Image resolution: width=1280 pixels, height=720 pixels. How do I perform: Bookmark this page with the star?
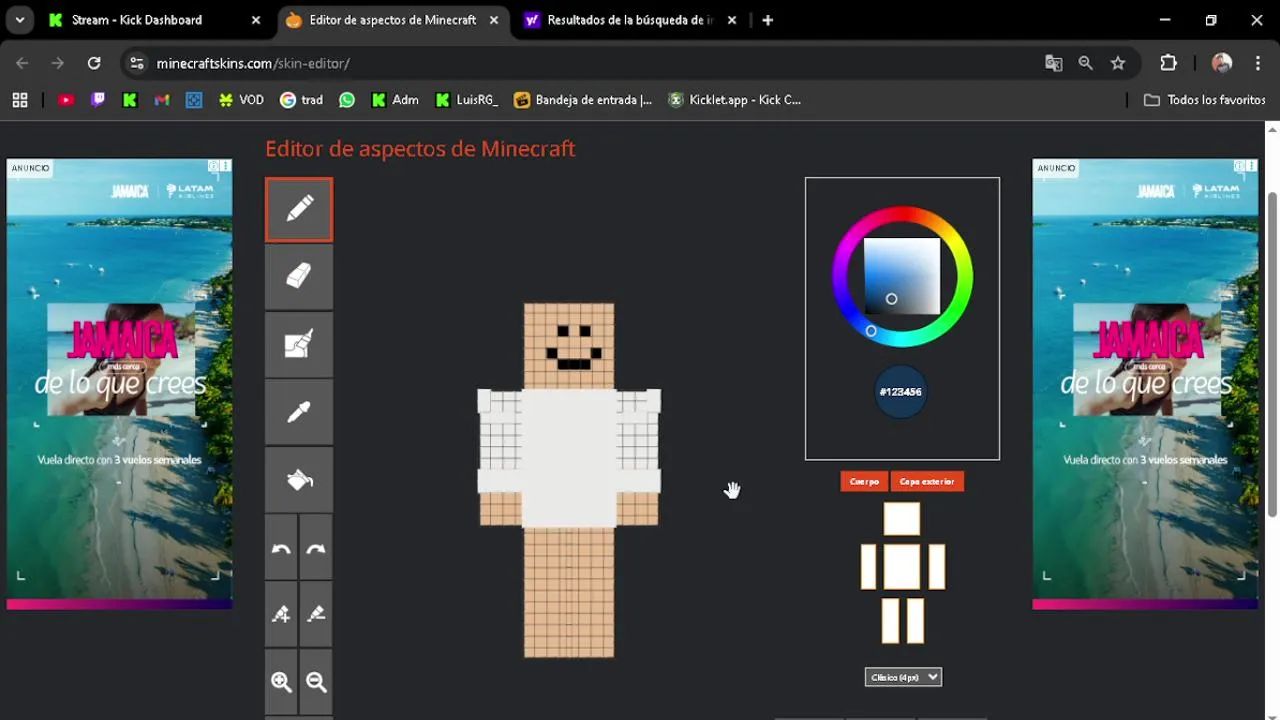(x=1118, y=63)
